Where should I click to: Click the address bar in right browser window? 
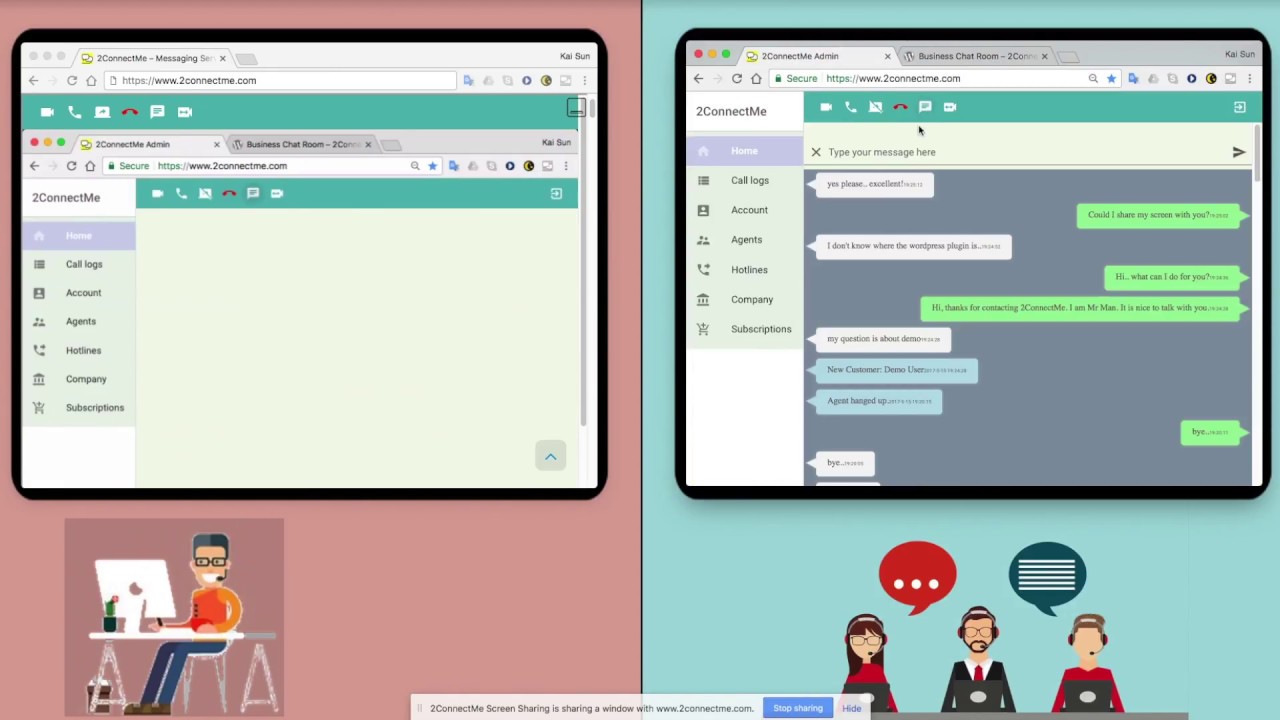click(945, 79)
